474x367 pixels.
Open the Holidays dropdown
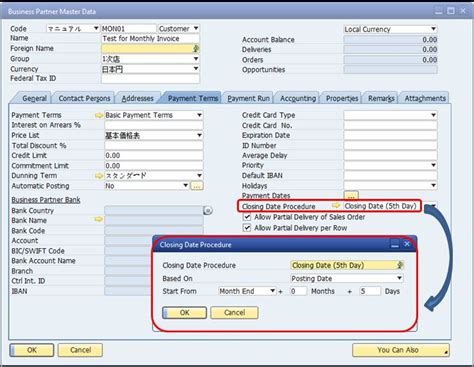coord(433,185)
